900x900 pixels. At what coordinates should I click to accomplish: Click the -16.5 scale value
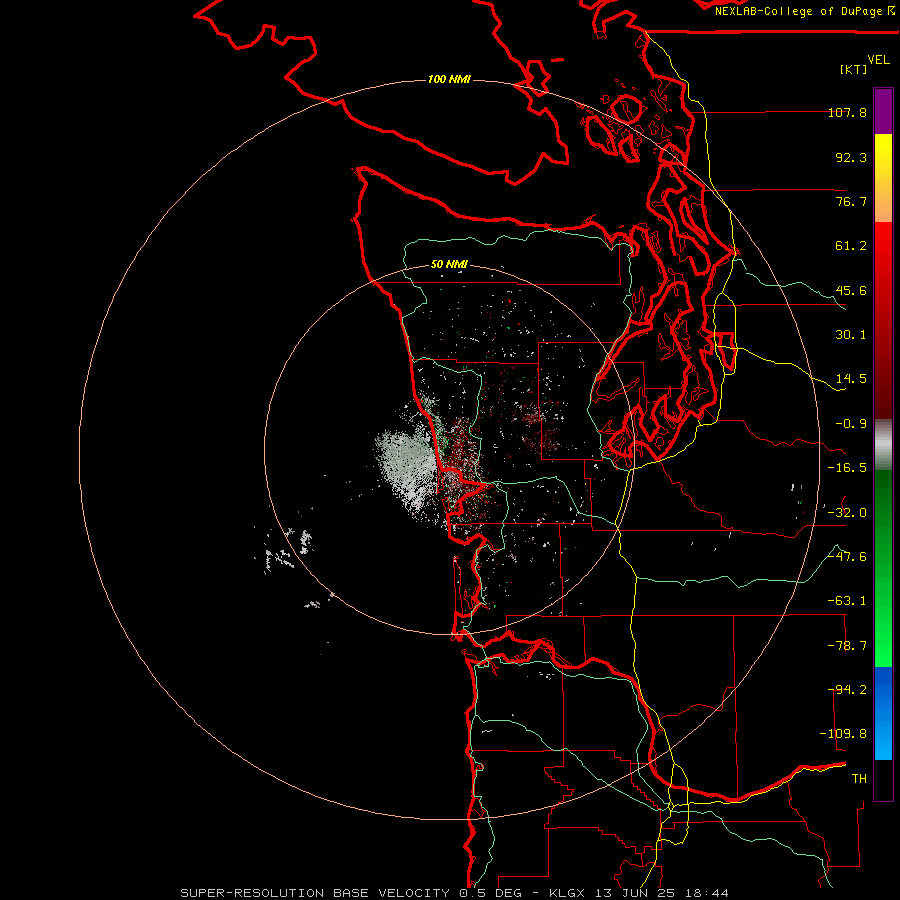(x=847, y=468)
